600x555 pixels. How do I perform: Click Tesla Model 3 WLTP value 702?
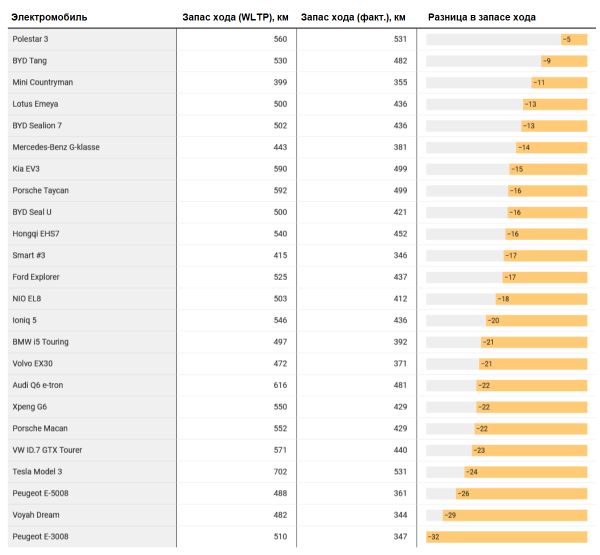tap(279, 472)
